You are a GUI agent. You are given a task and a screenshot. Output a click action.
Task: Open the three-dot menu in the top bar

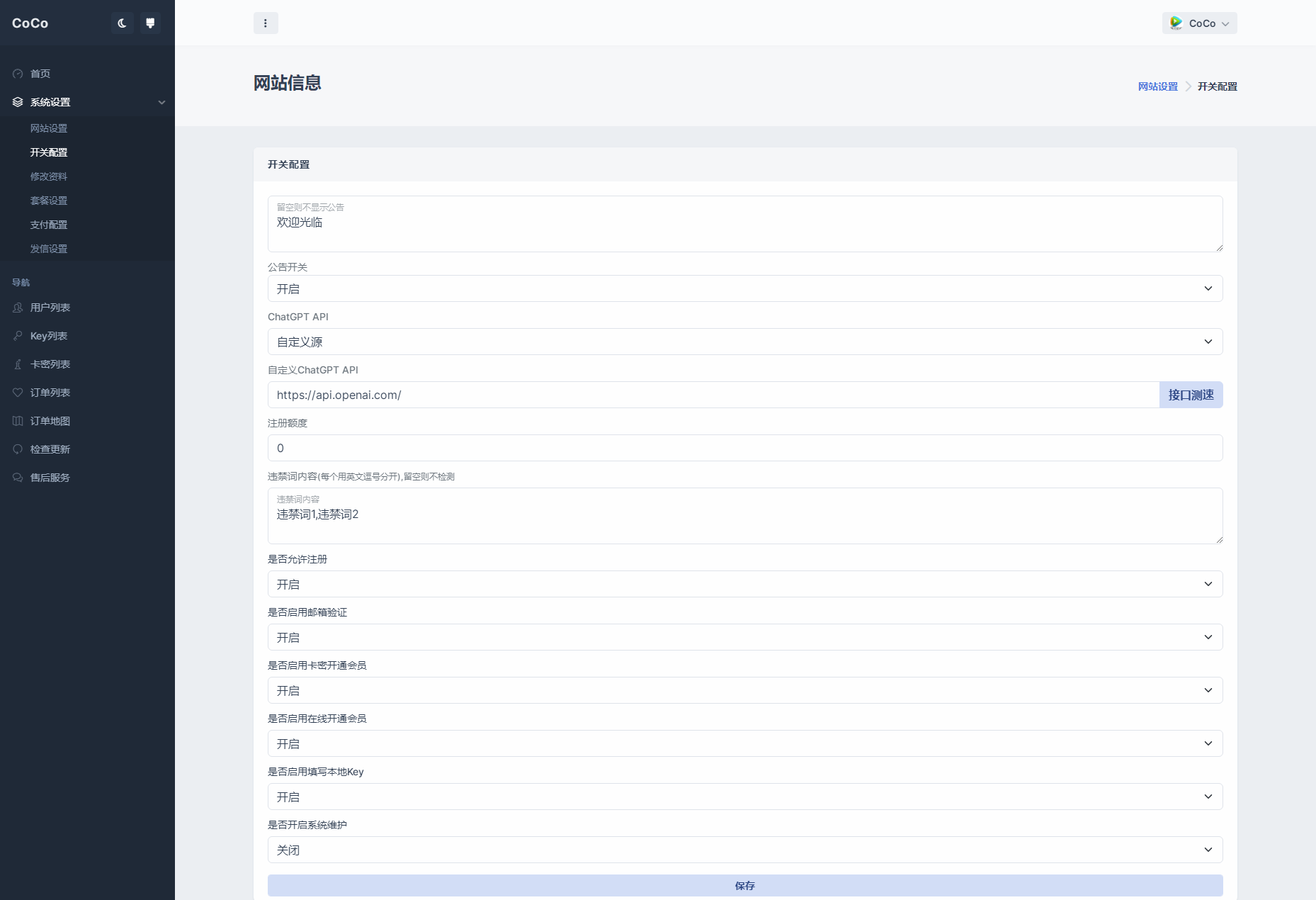pos(266,23)
